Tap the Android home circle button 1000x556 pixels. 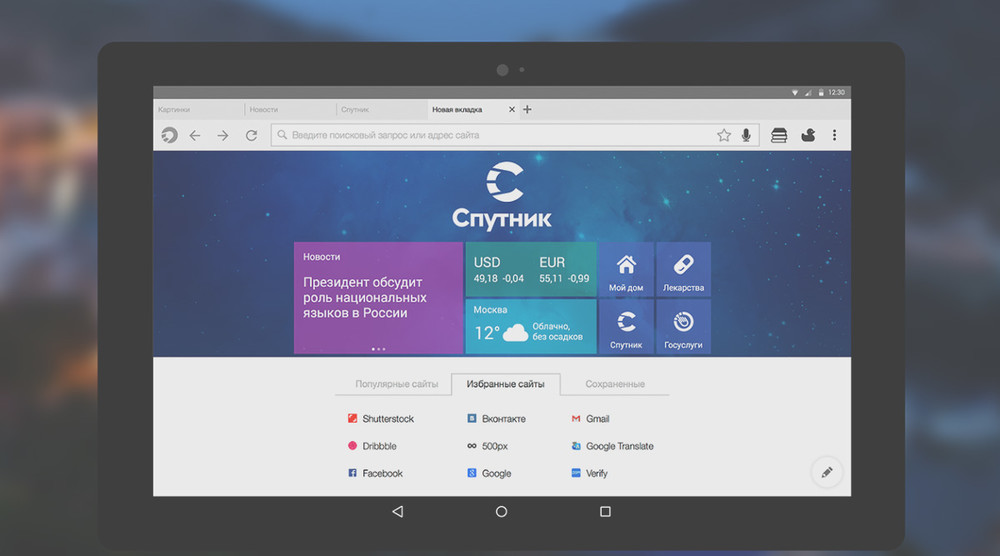point(501,511)
